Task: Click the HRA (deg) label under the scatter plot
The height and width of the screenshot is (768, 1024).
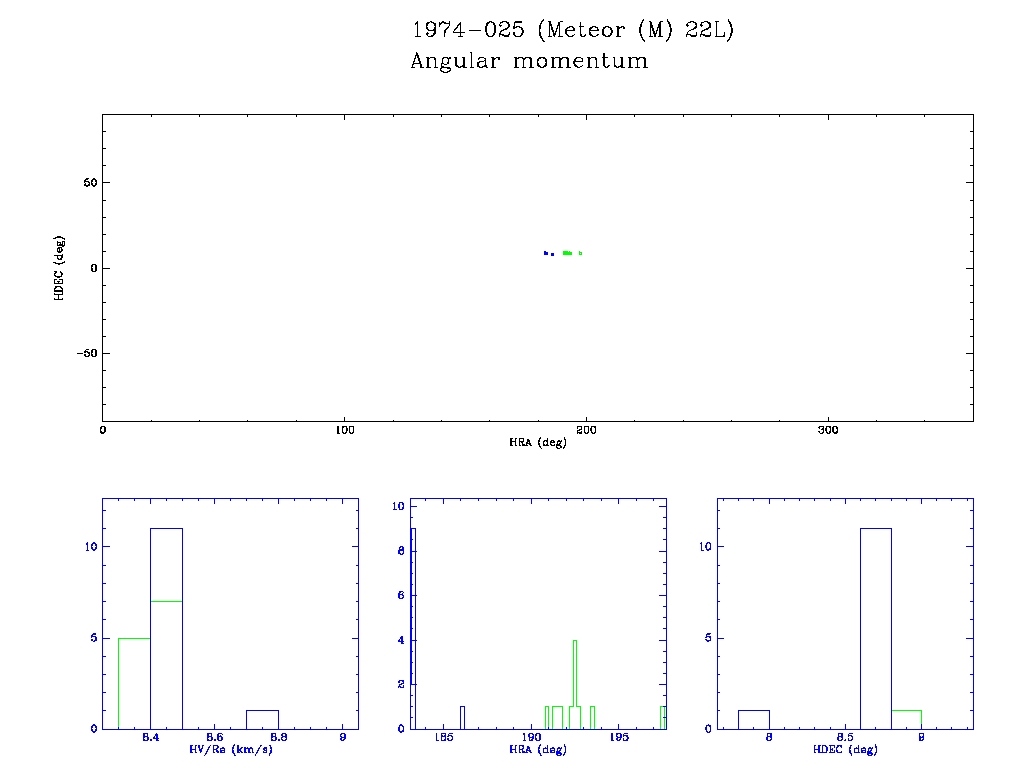Action: tap(537, 442)
